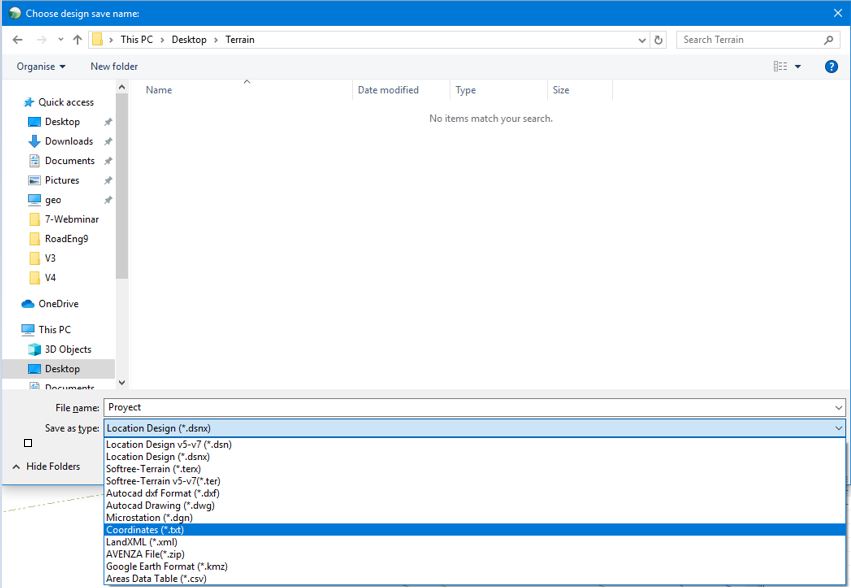Open view options dropdown arrow

(x=798, y=66)
